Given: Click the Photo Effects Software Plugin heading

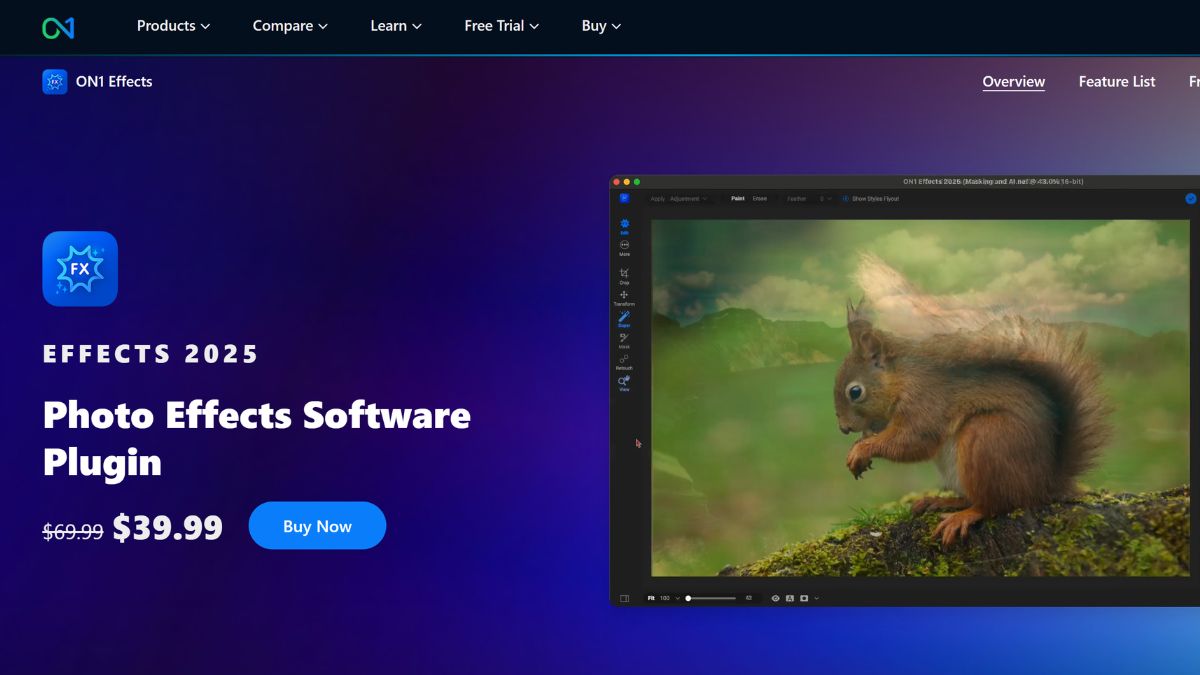Looking at the screenshot, I should pos(257,438).
